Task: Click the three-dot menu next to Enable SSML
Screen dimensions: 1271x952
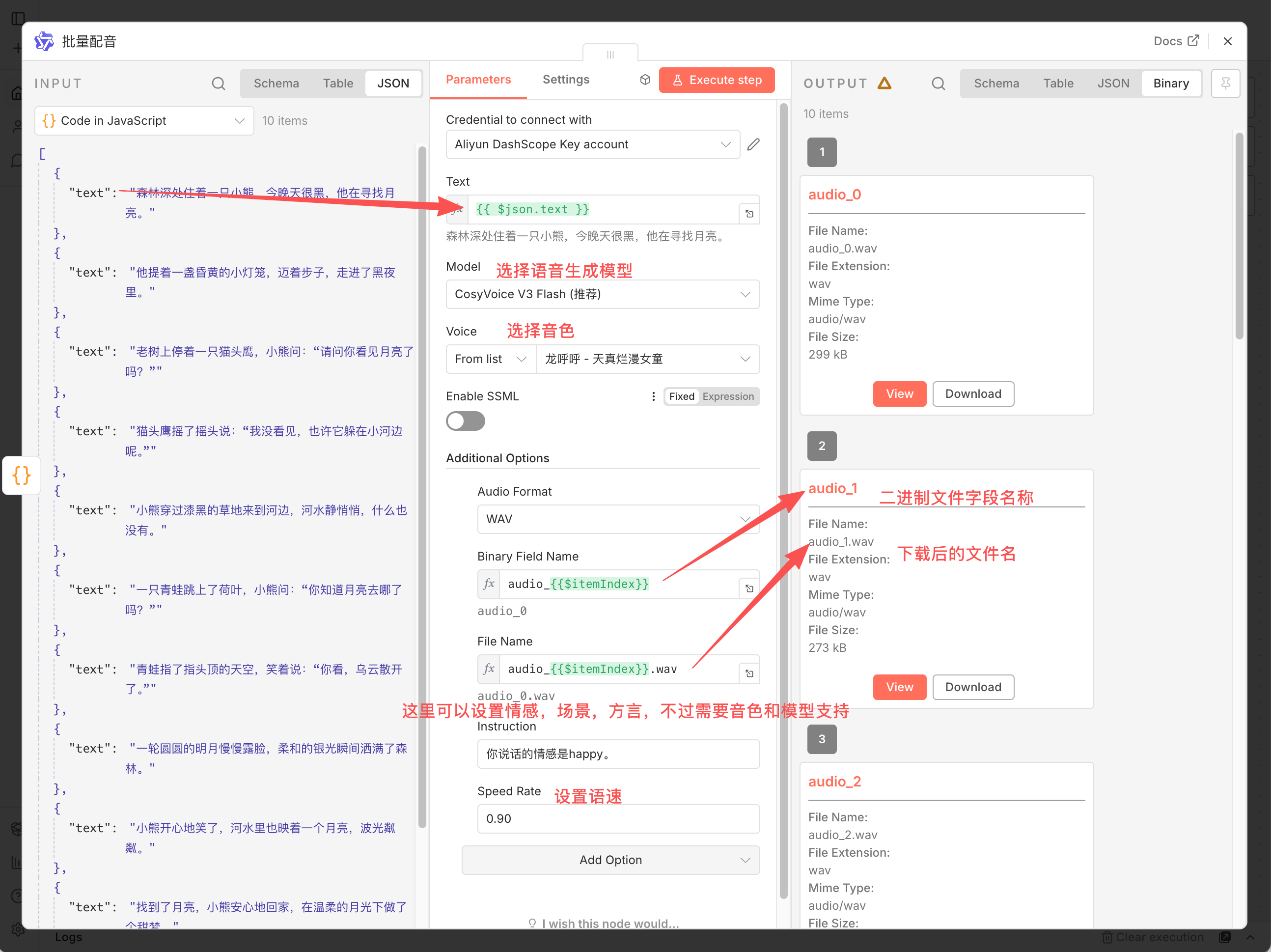Action: point(653,396)
